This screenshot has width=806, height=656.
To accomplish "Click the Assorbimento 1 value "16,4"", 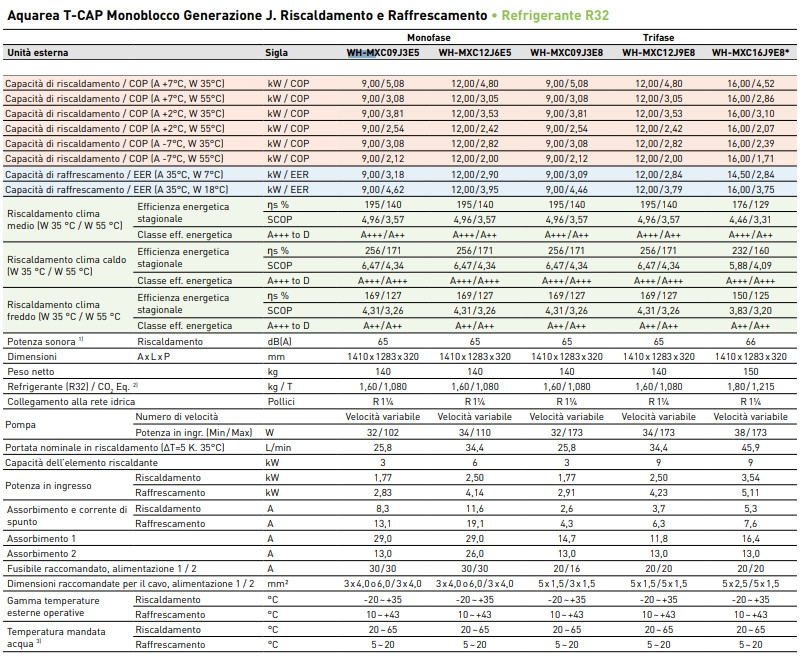I will pyautogui.click(x=750, y=538).
